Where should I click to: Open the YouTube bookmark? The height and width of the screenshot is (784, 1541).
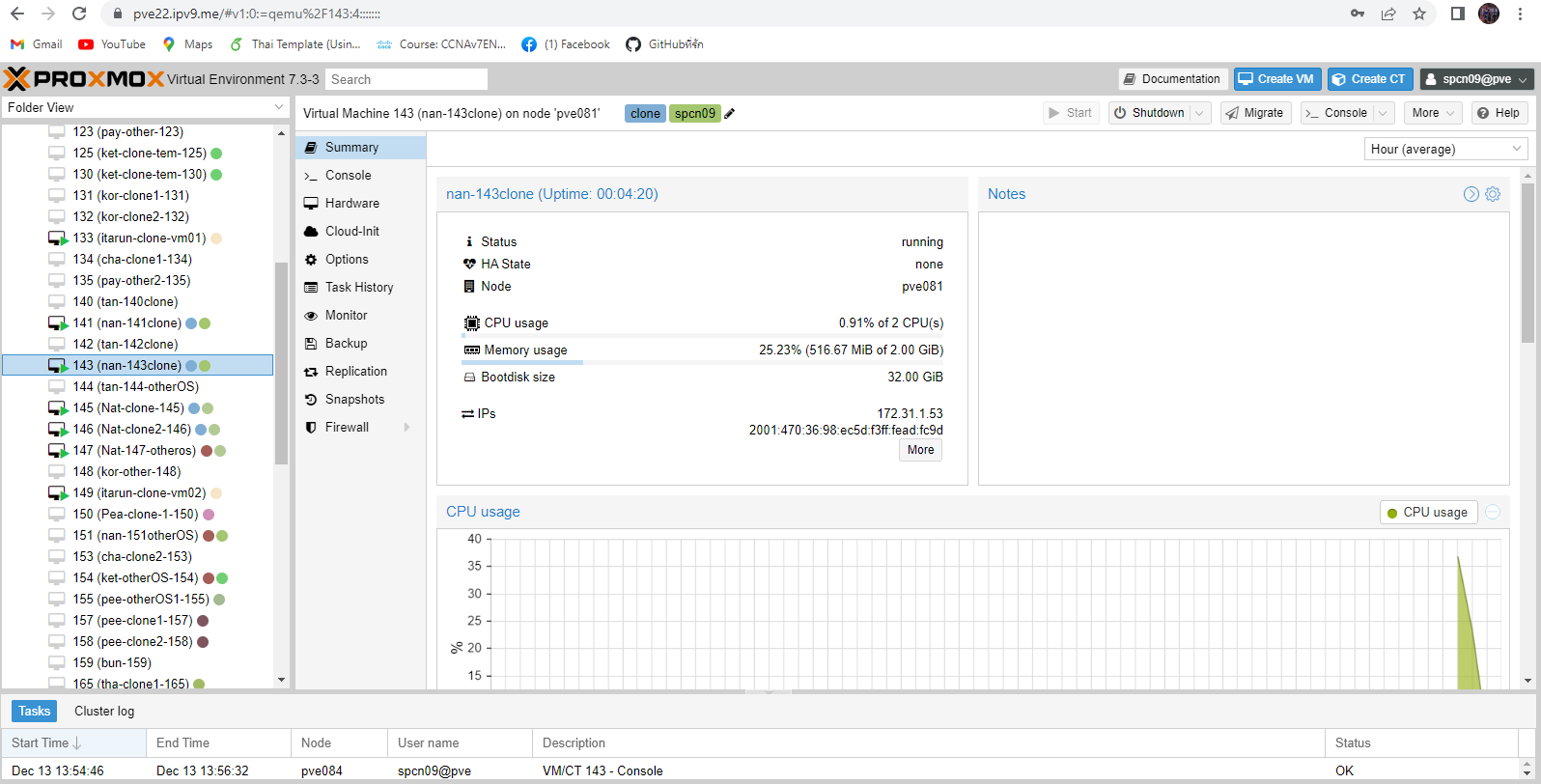point(112,44)
